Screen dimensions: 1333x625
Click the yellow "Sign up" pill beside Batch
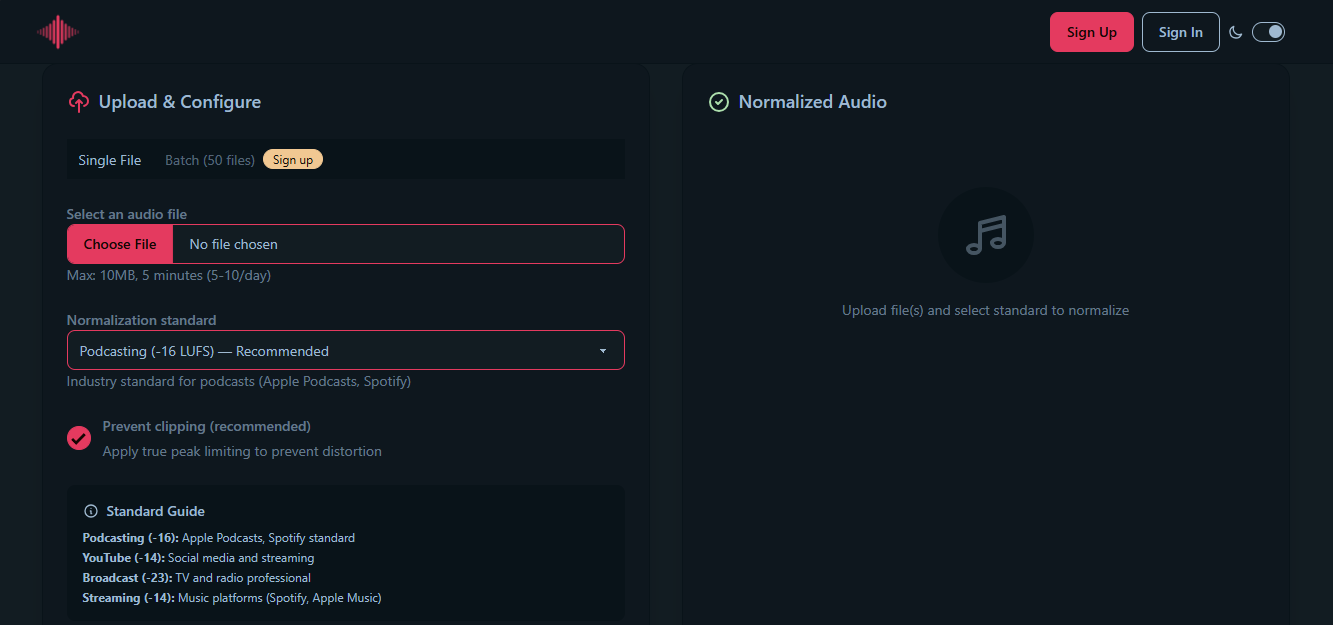[x=292, y=158]
